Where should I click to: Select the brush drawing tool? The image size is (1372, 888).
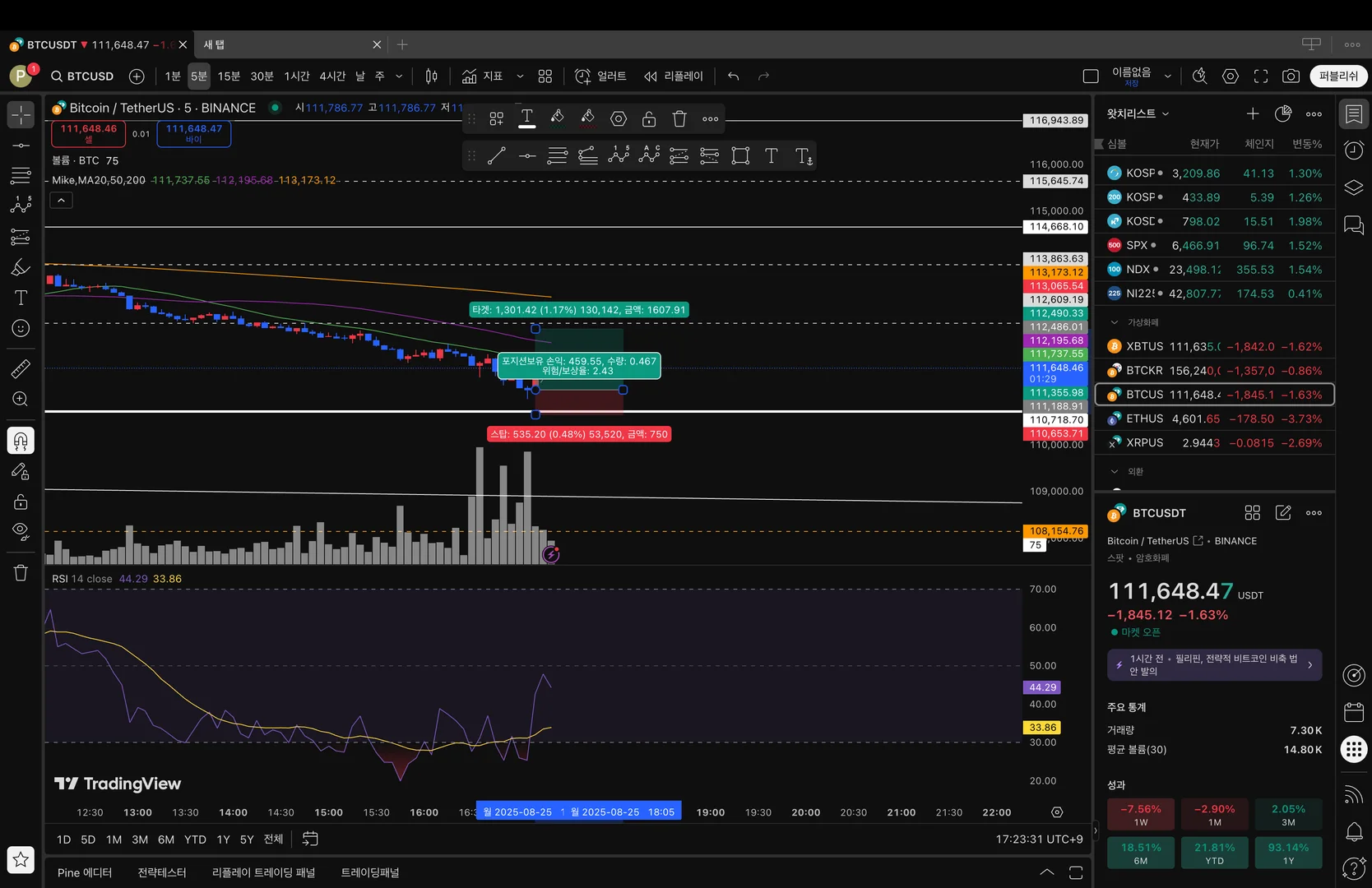point(21,267)
